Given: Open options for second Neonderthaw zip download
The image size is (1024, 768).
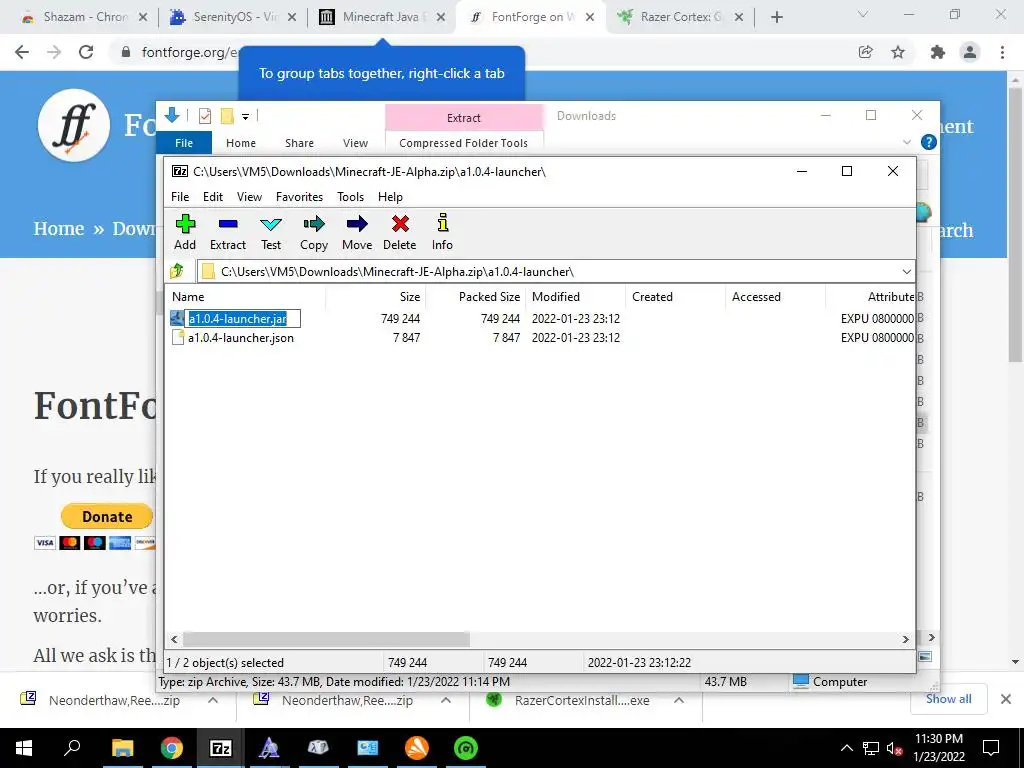Looking at the screenshot, I should (x=446, y=700).
